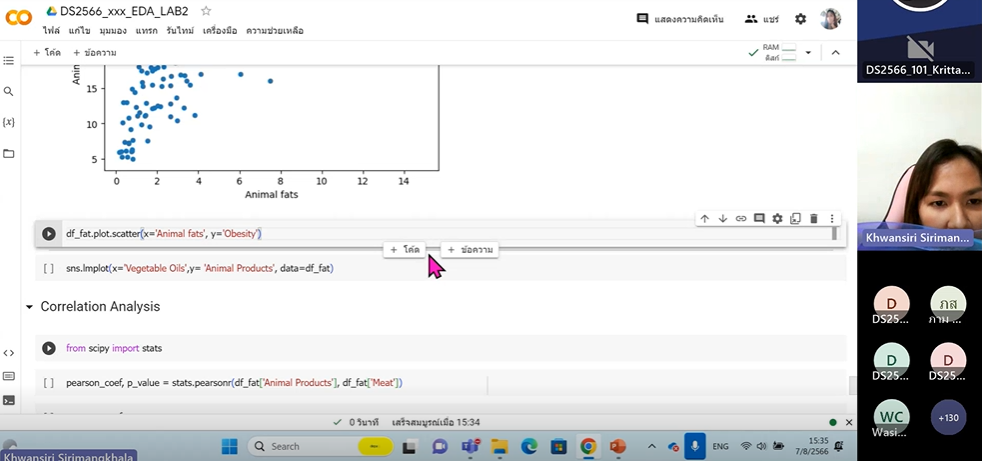The height and width of the screenshot is (461, 982).
Task: Open the table of contents sidebar
Action: tap(9, 61)
